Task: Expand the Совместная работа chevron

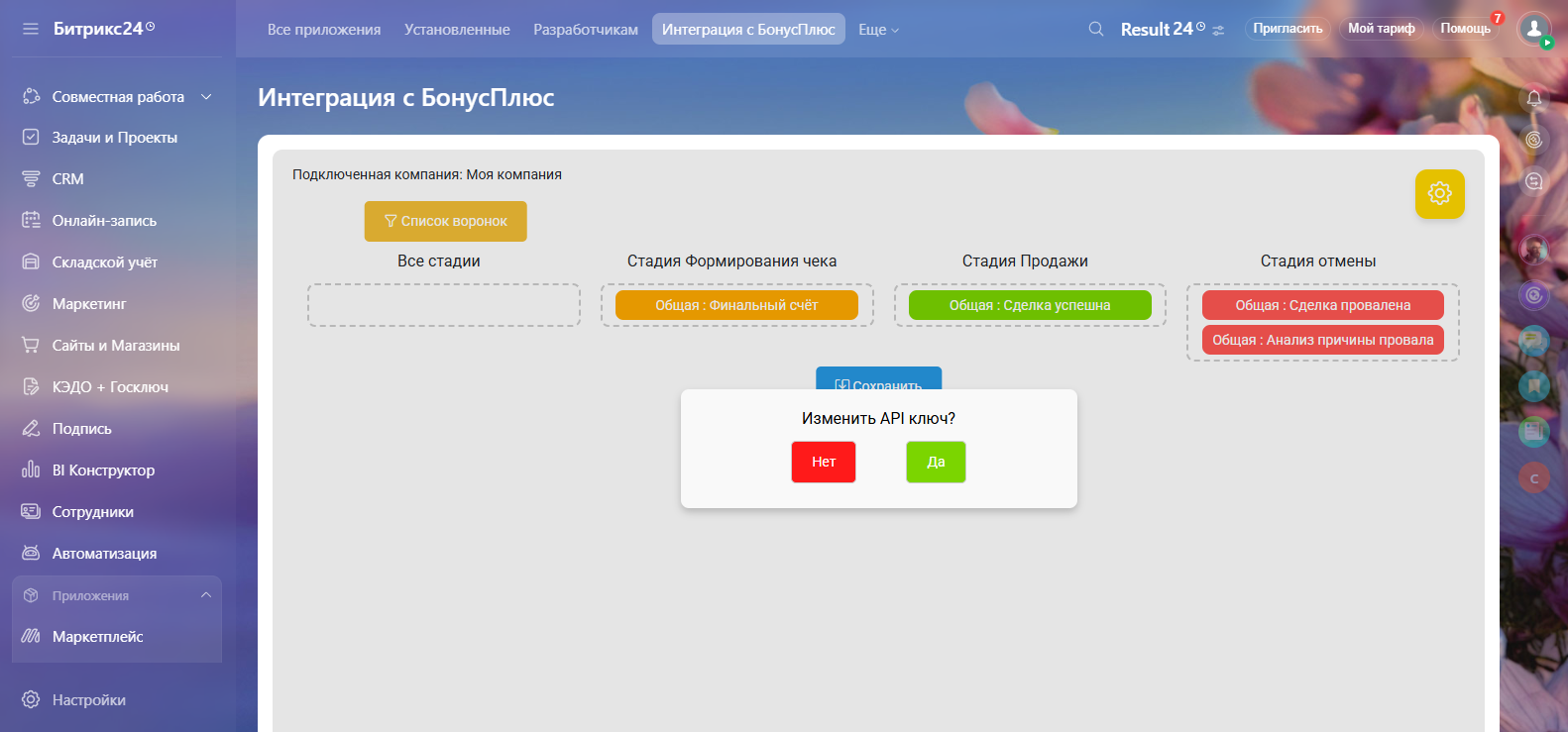Action: 206,97
